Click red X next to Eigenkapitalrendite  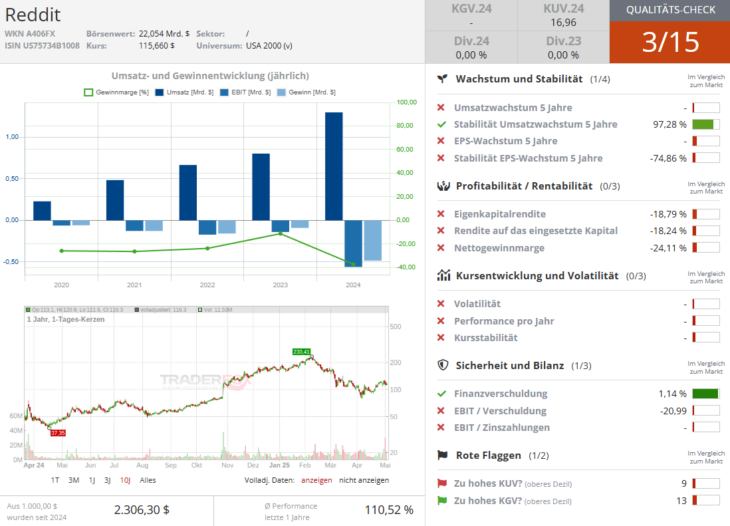coord(441,214)
